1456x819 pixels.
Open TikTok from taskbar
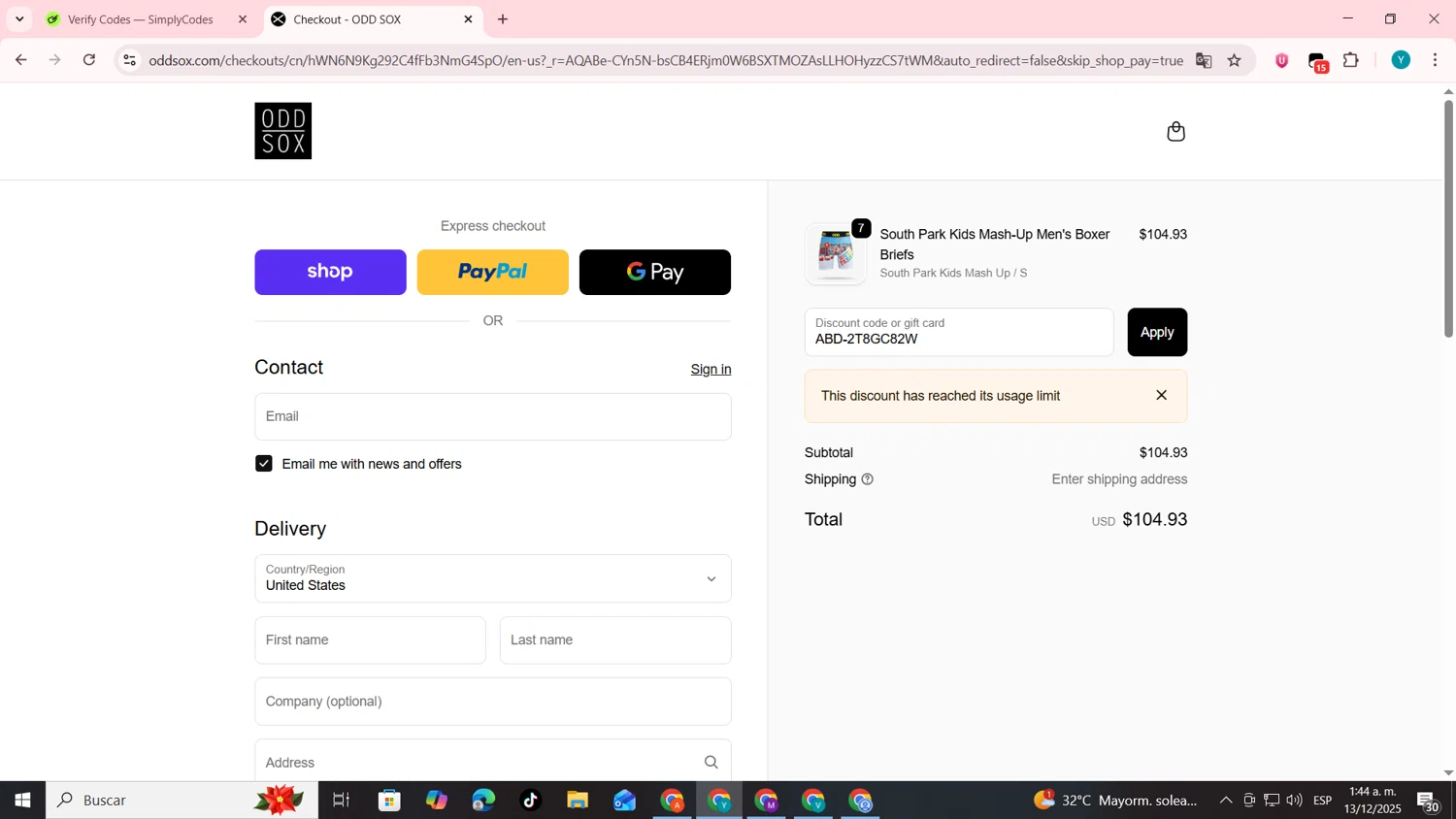click(530, 801)
